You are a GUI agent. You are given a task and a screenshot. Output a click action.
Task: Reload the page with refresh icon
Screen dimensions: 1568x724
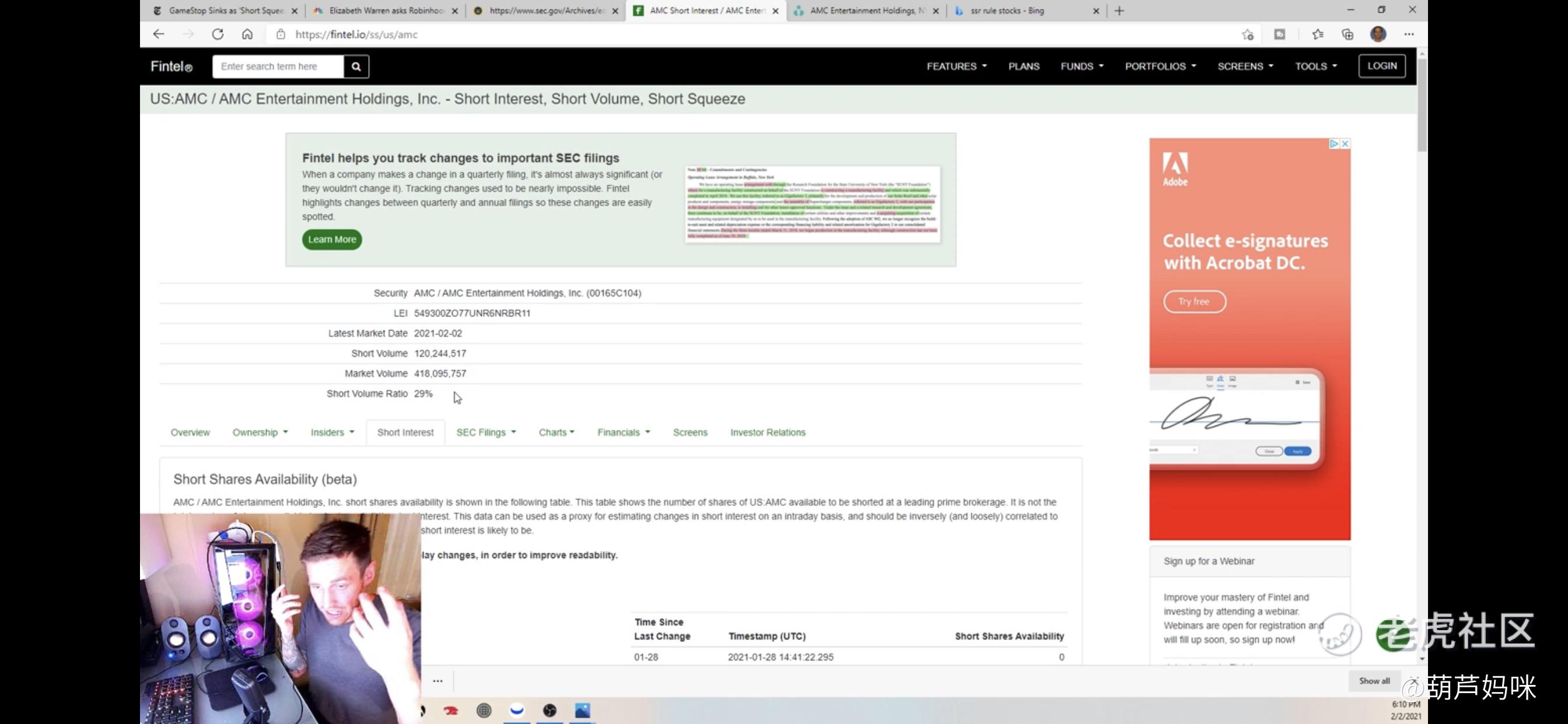tap(218, 34)
